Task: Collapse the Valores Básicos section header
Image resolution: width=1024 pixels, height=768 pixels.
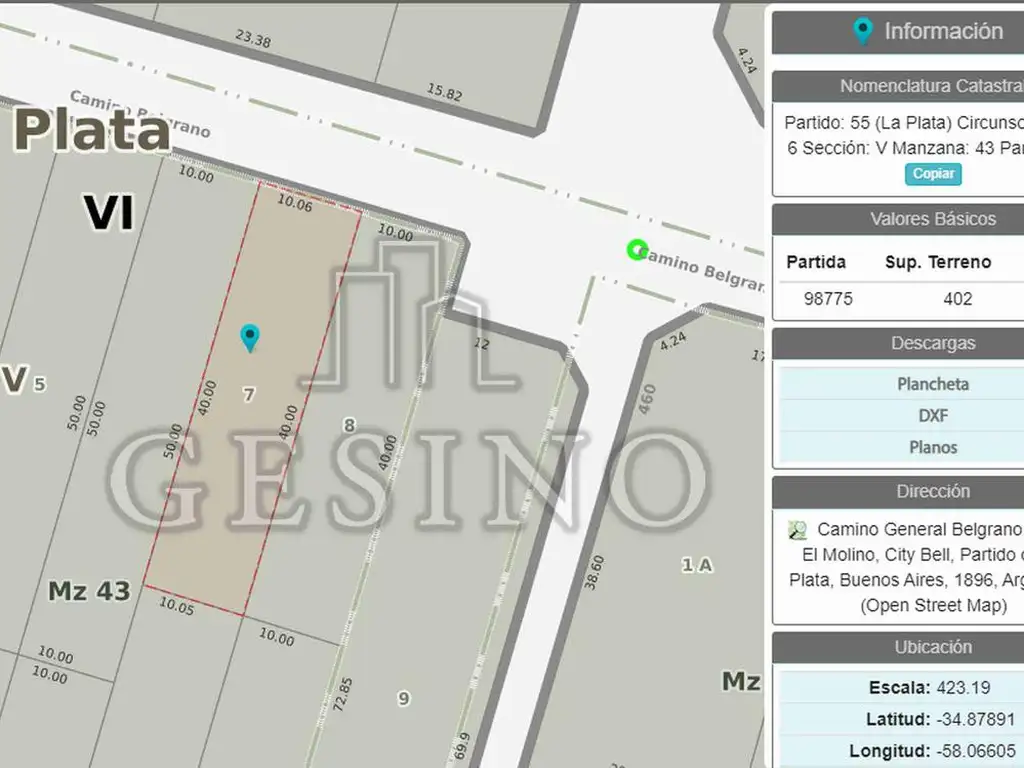Action: [932, 219]
